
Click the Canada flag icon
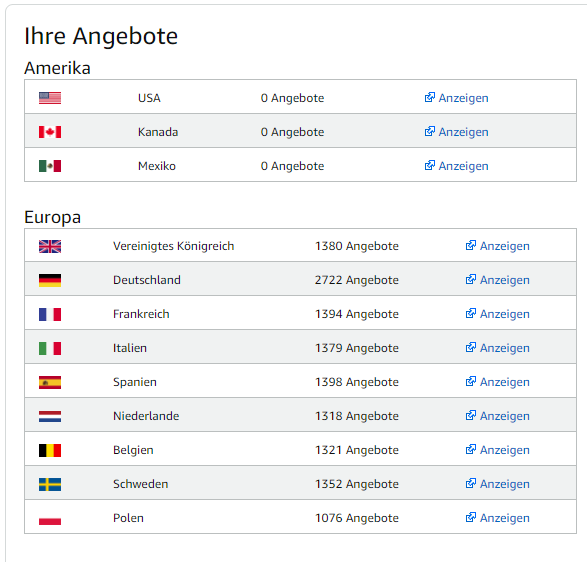coord(50,132)
